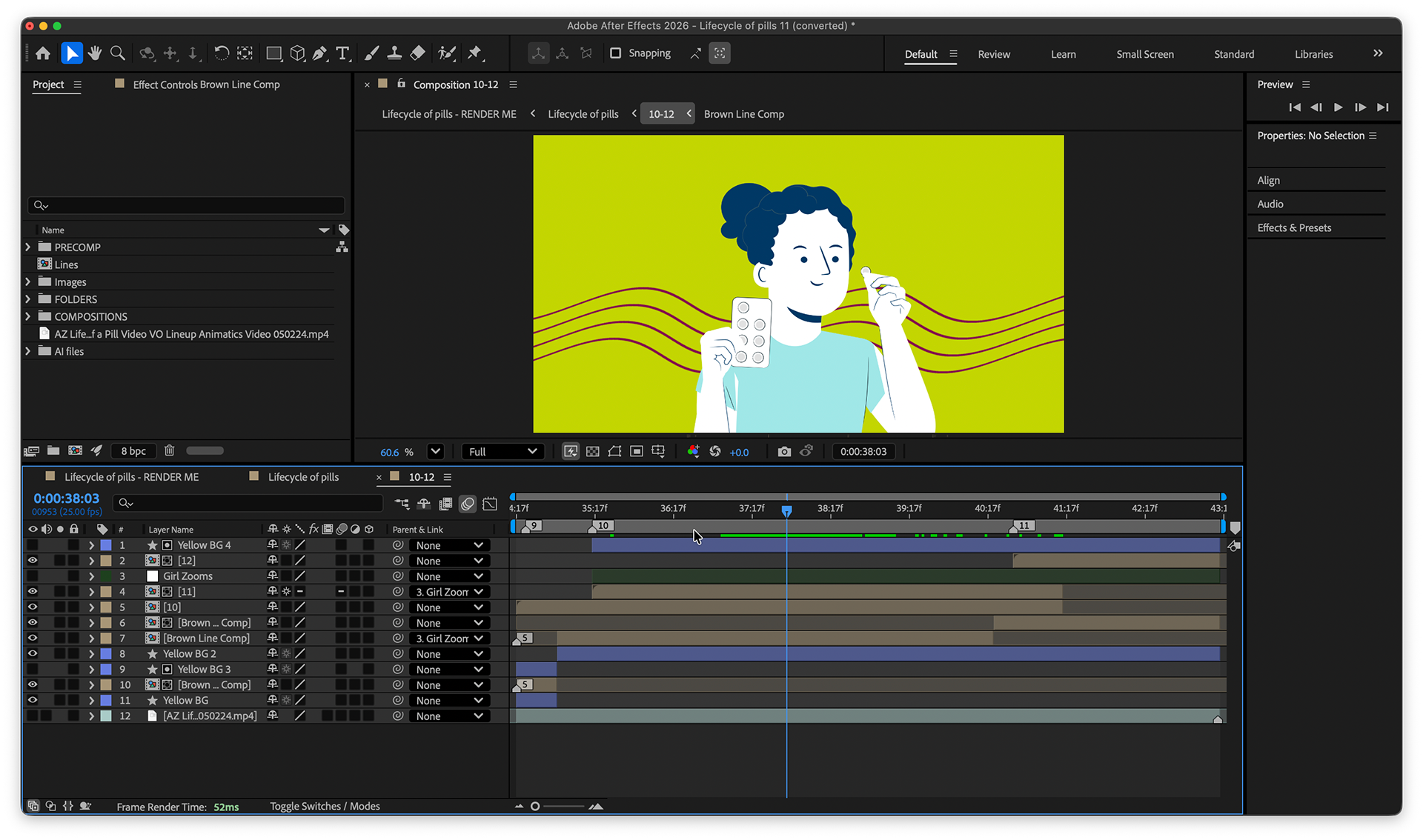Click Toggle Switches / Modes button
The image size is (1423, 840).
[325, 806]
